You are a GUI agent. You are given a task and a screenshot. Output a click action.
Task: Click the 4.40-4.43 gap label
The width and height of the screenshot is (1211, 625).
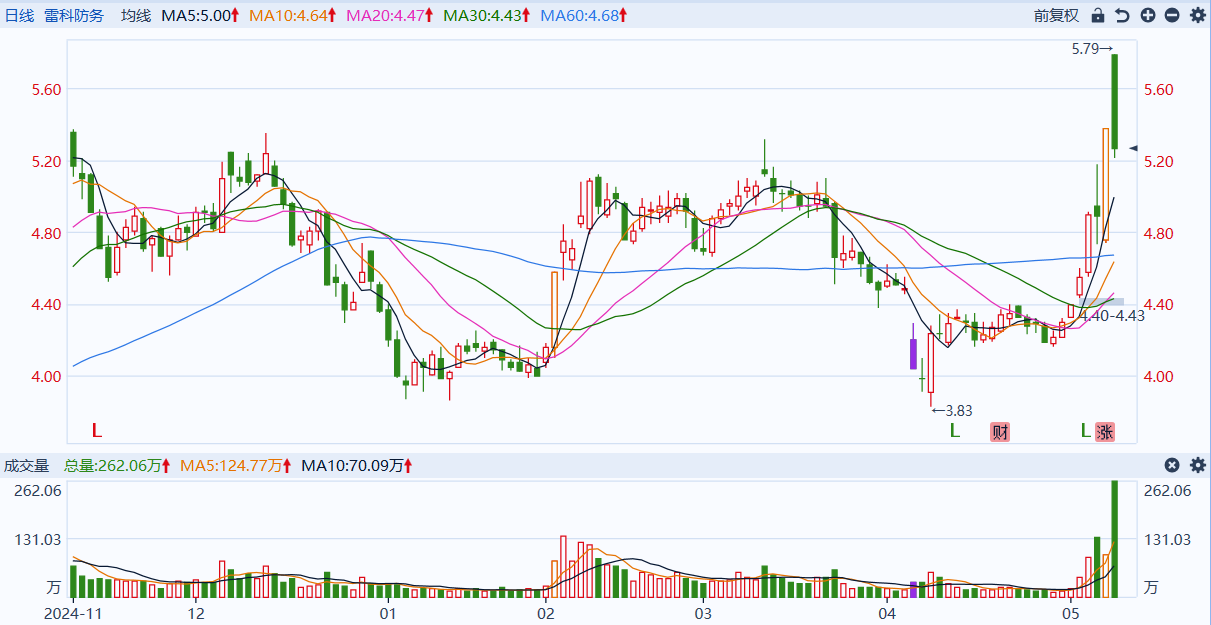pyautogui.click(x=1112, y=315)
